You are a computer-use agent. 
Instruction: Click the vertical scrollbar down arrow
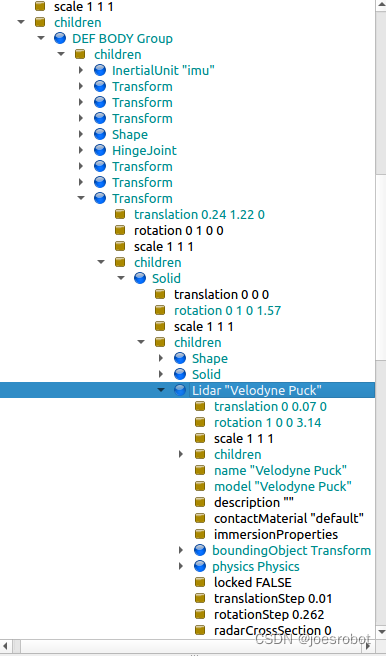tap(381, 632)
